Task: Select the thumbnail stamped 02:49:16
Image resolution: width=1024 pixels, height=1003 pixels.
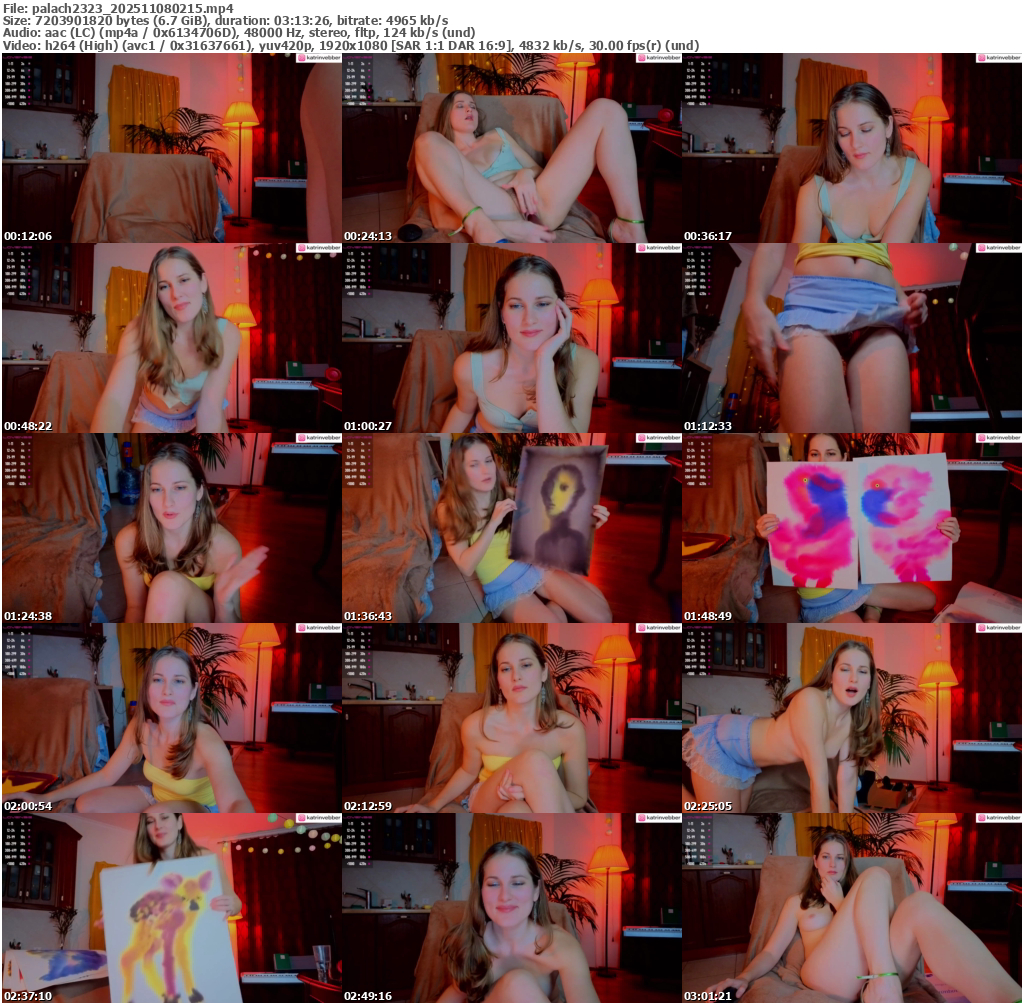Action: pyautogui.click(x=511, y=908)
